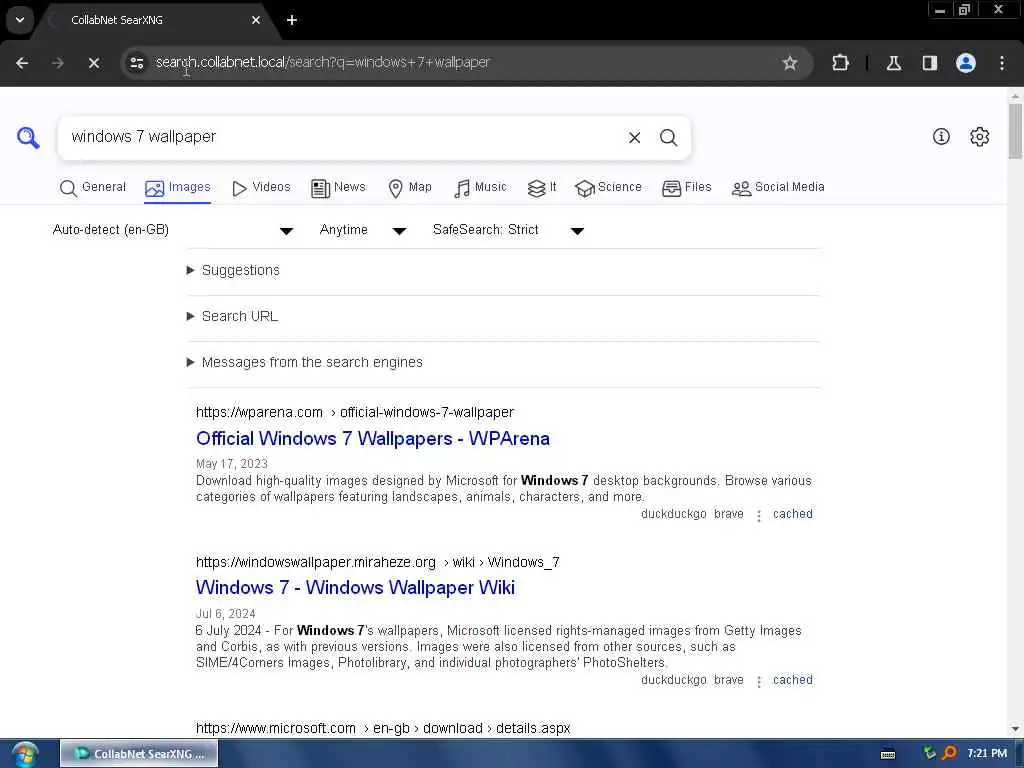The height and width of the screenshot is (768, 1024).
Task: Switch to the General search tab
Action: [x=93, y=187]
